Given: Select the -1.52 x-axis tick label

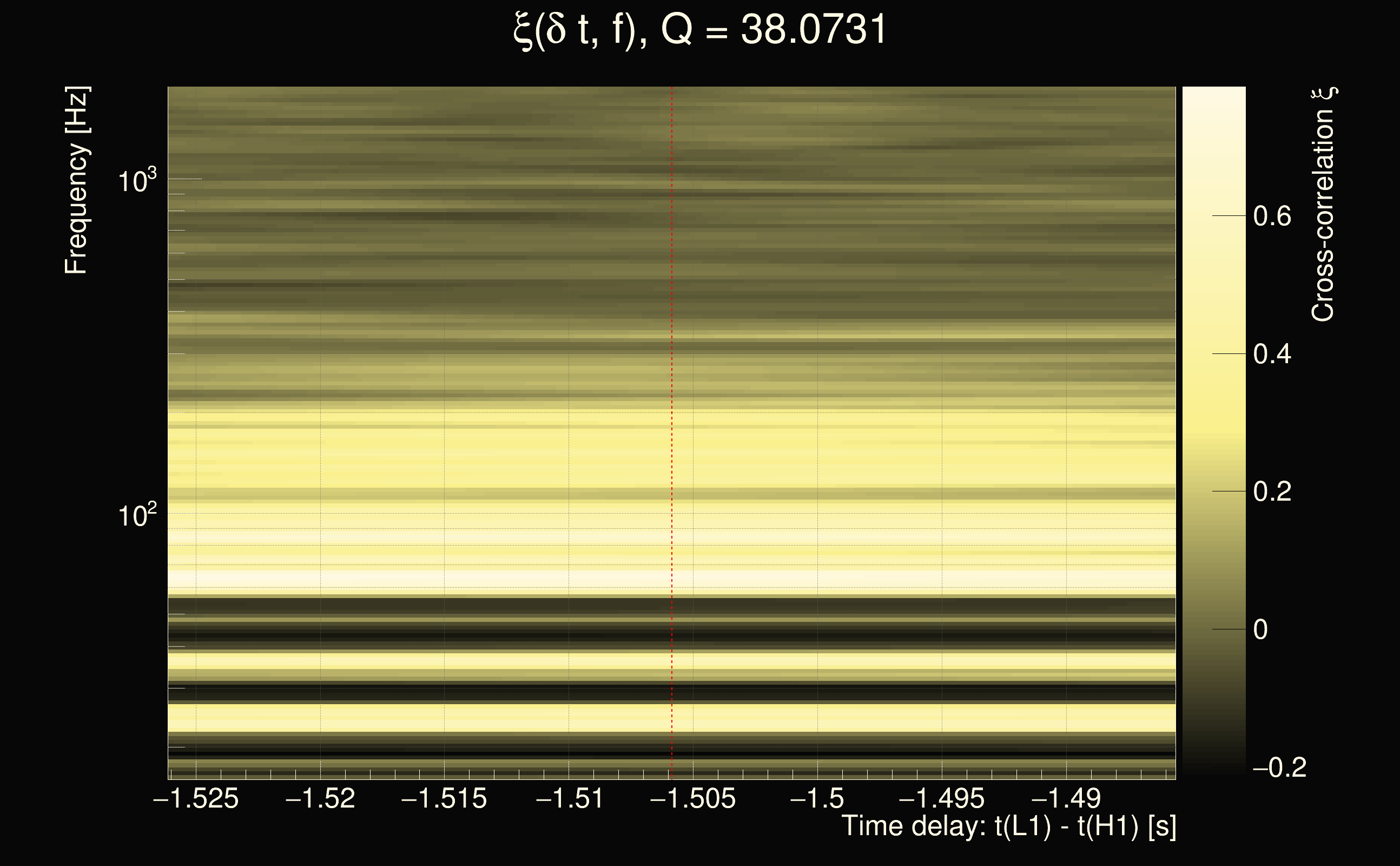Looking at the screenshot, I should (320, 798).
